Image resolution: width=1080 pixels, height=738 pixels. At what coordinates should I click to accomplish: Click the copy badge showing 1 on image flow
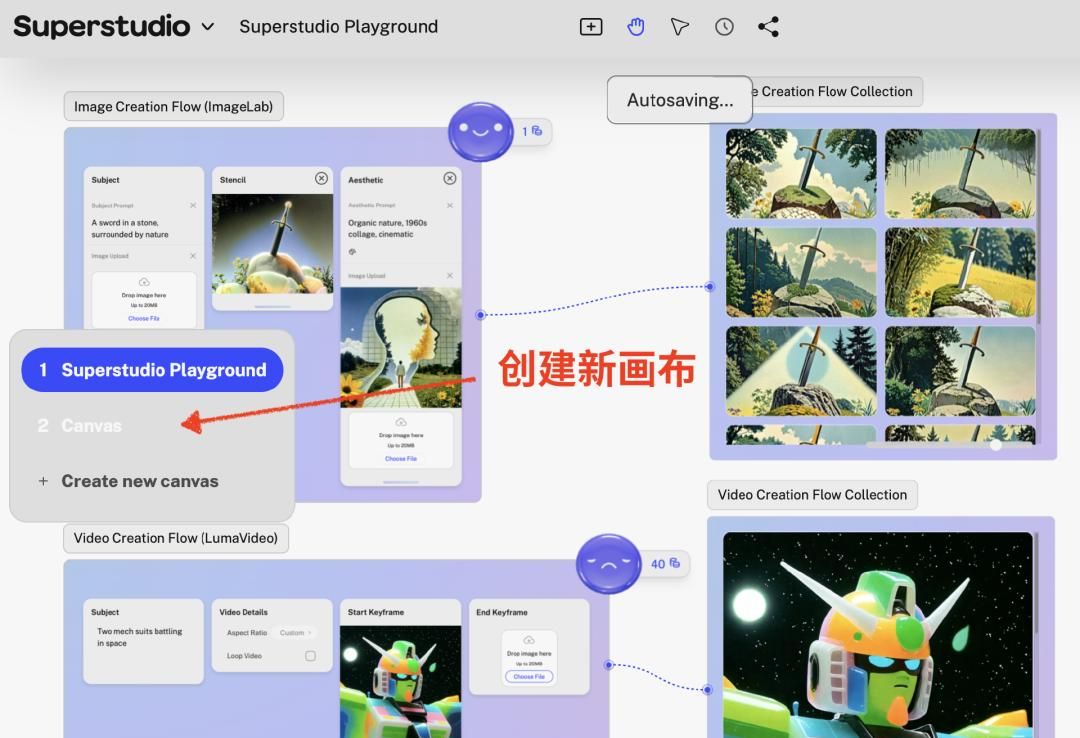[529, 131]
